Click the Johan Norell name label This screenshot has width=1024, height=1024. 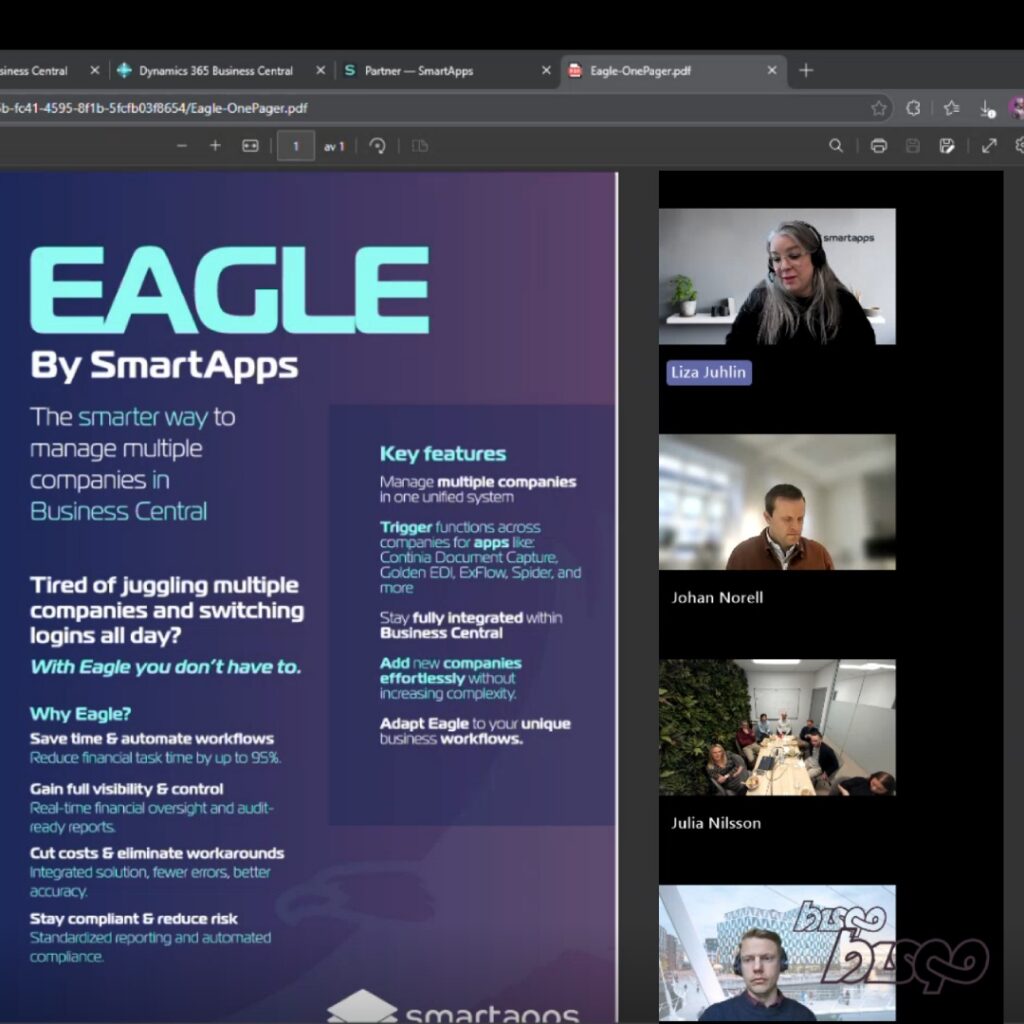[717, 598]
